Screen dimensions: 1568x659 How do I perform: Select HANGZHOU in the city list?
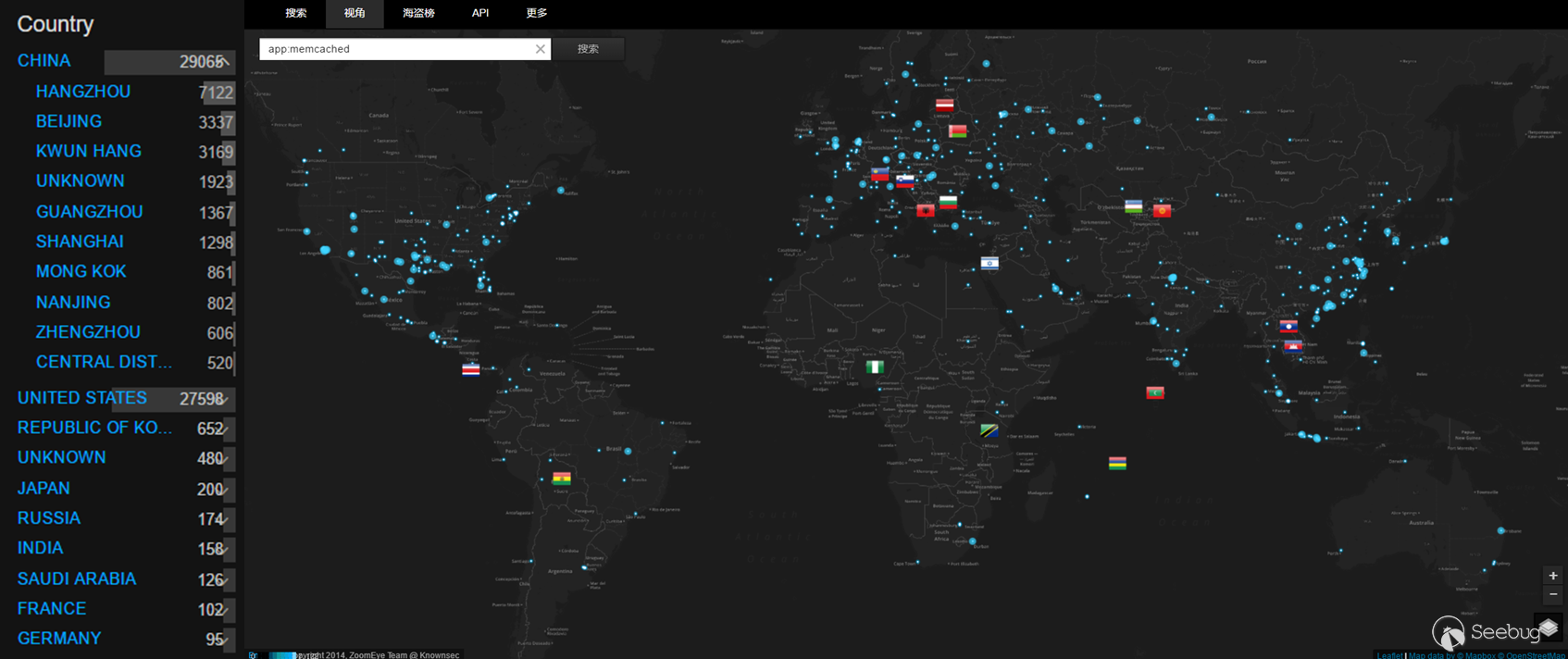tap(83, 92)
